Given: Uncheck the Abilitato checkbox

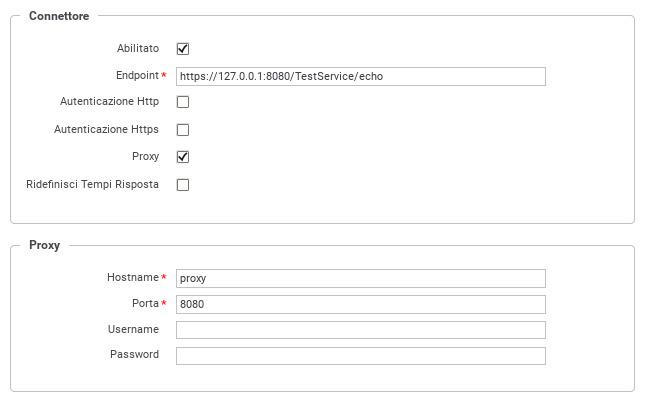Looking at the screenshot, I should click(x=183, y=49).
